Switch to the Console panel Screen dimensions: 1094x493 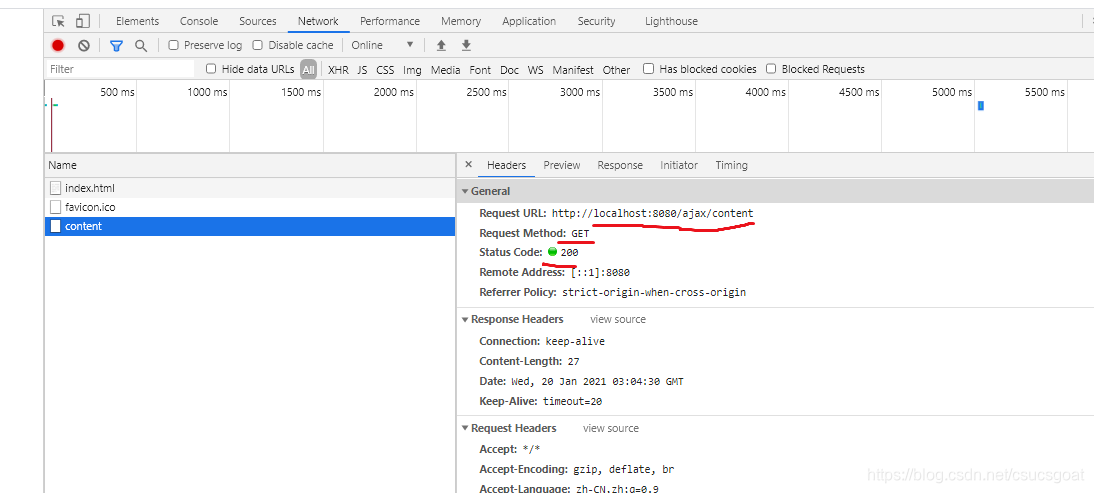(199, 21)
